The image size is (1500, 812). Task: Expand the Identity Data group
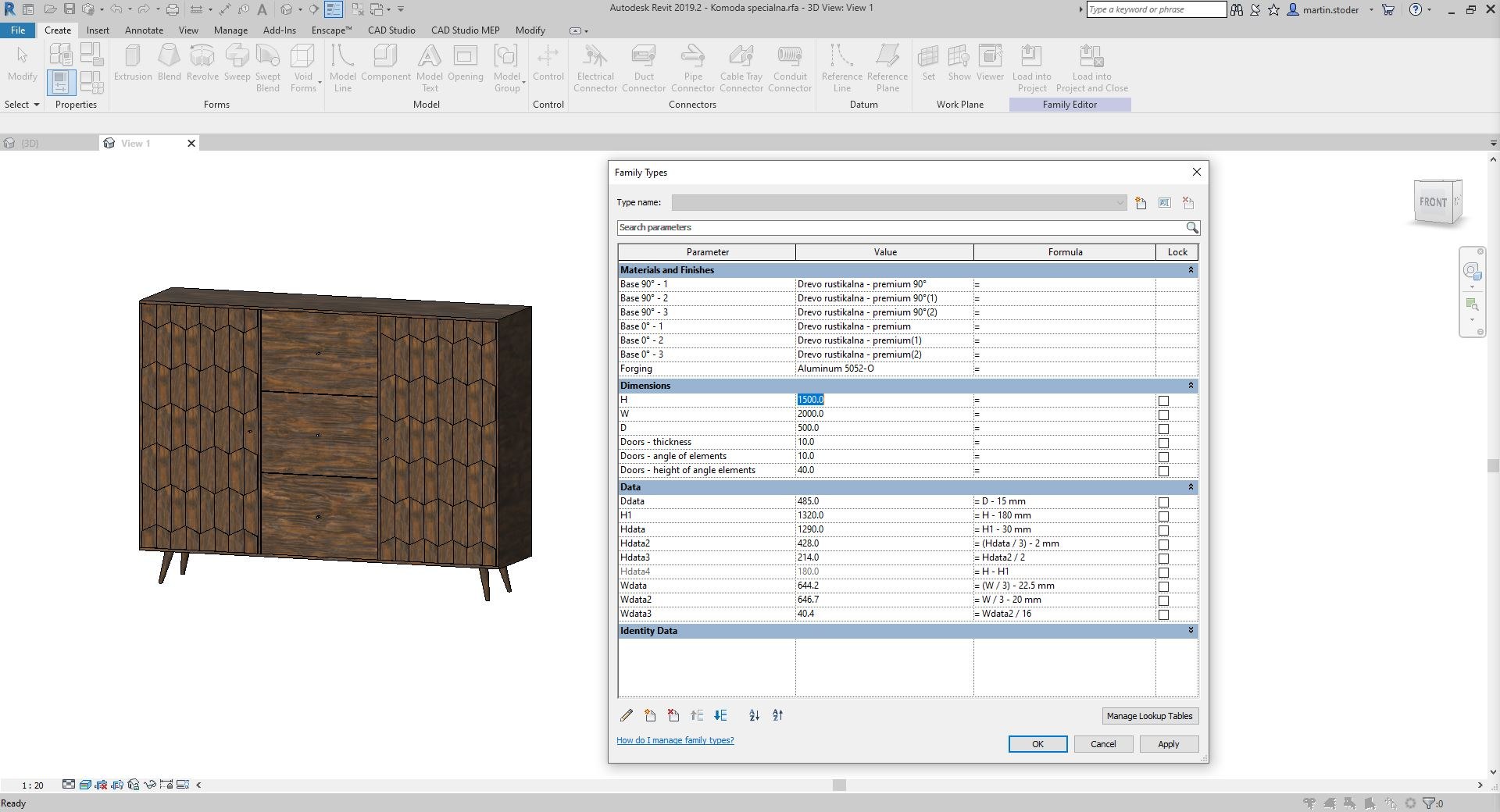click(1191, 631)
